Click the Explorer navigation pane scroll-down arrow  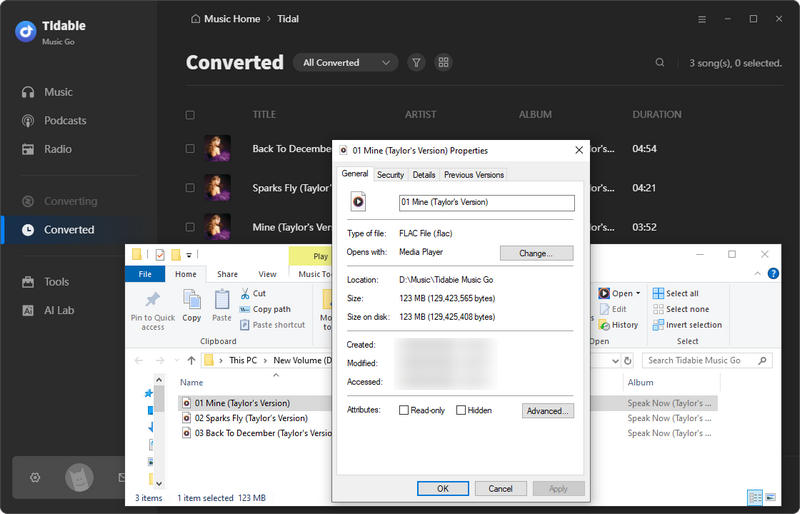[159, 483]
